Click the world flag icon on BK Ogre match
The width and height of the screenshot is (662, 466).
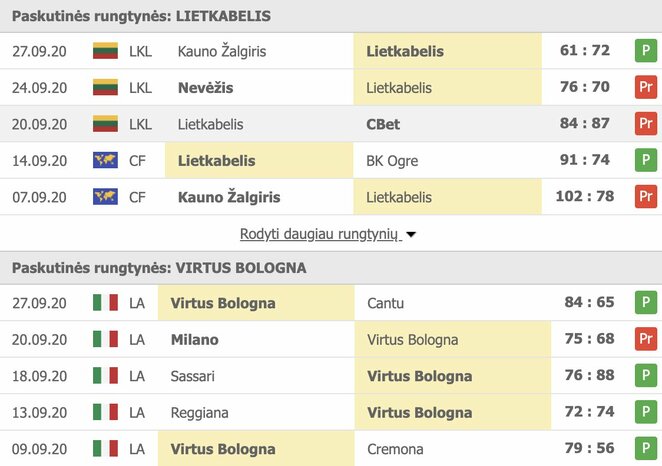point(105,161)
